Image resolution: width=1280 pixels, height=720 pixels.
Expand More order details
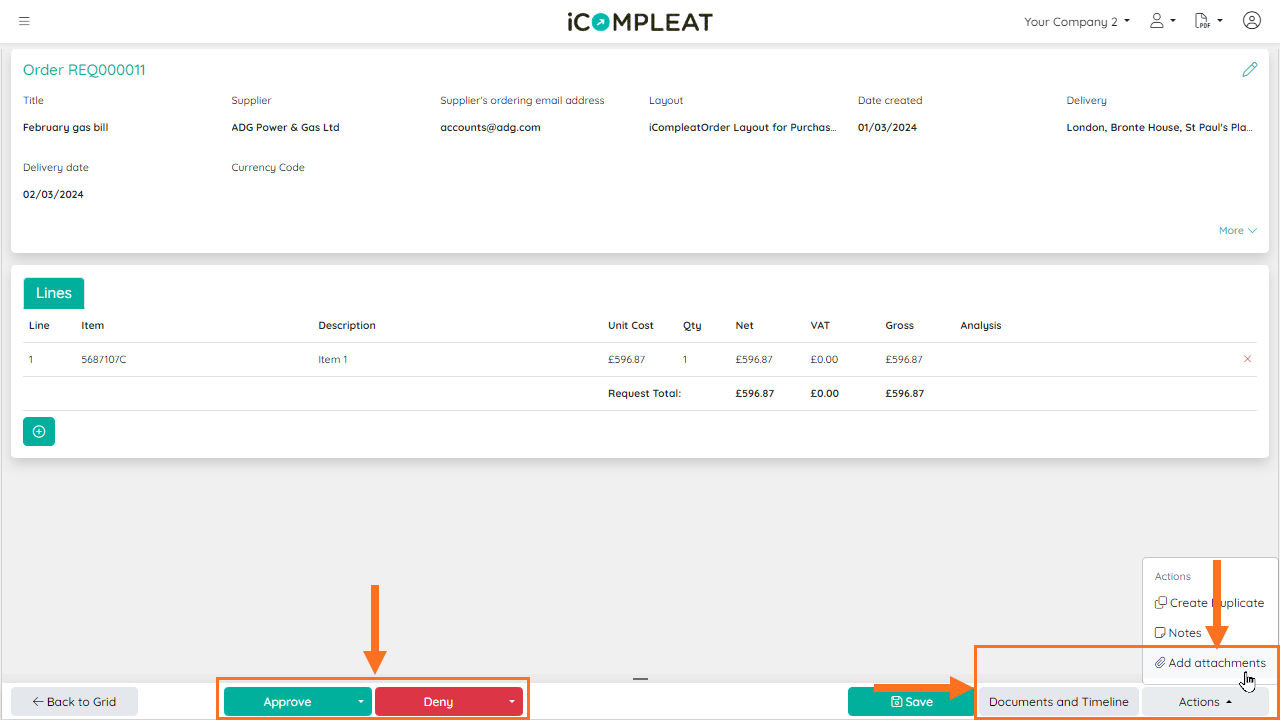tap(1237, 231)
